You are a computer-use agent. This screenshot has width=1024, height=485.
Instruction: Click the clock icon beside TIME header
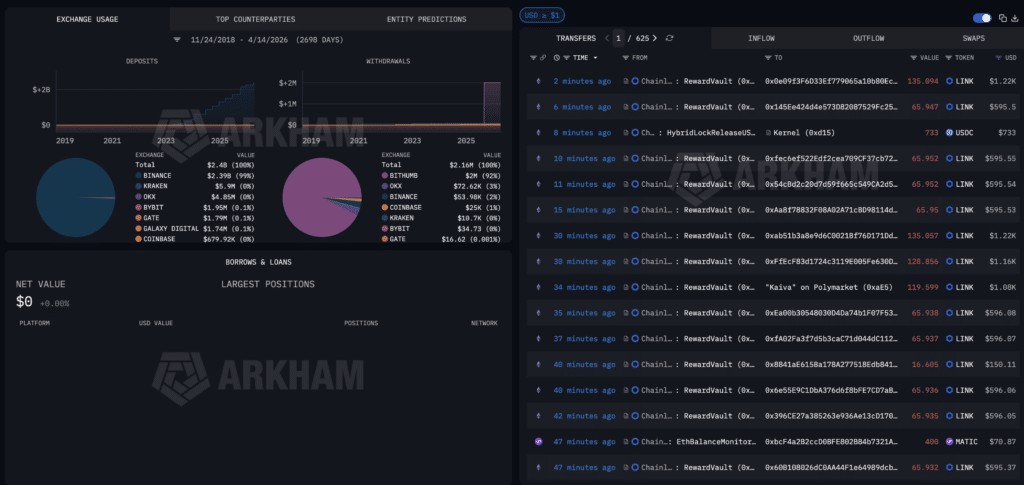556,58
